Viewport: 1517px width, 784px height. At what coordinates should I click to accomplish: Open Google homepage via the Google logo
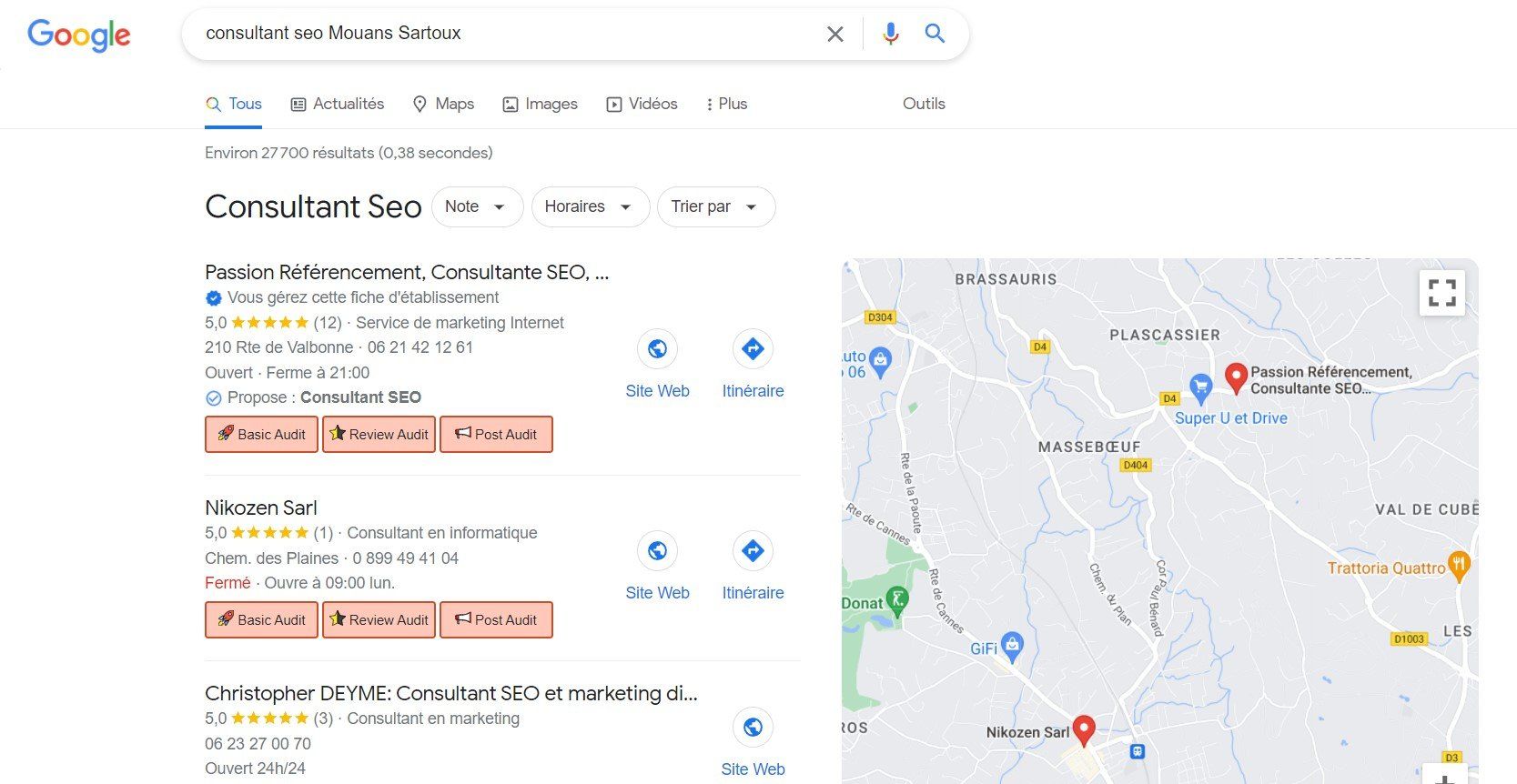78,35
